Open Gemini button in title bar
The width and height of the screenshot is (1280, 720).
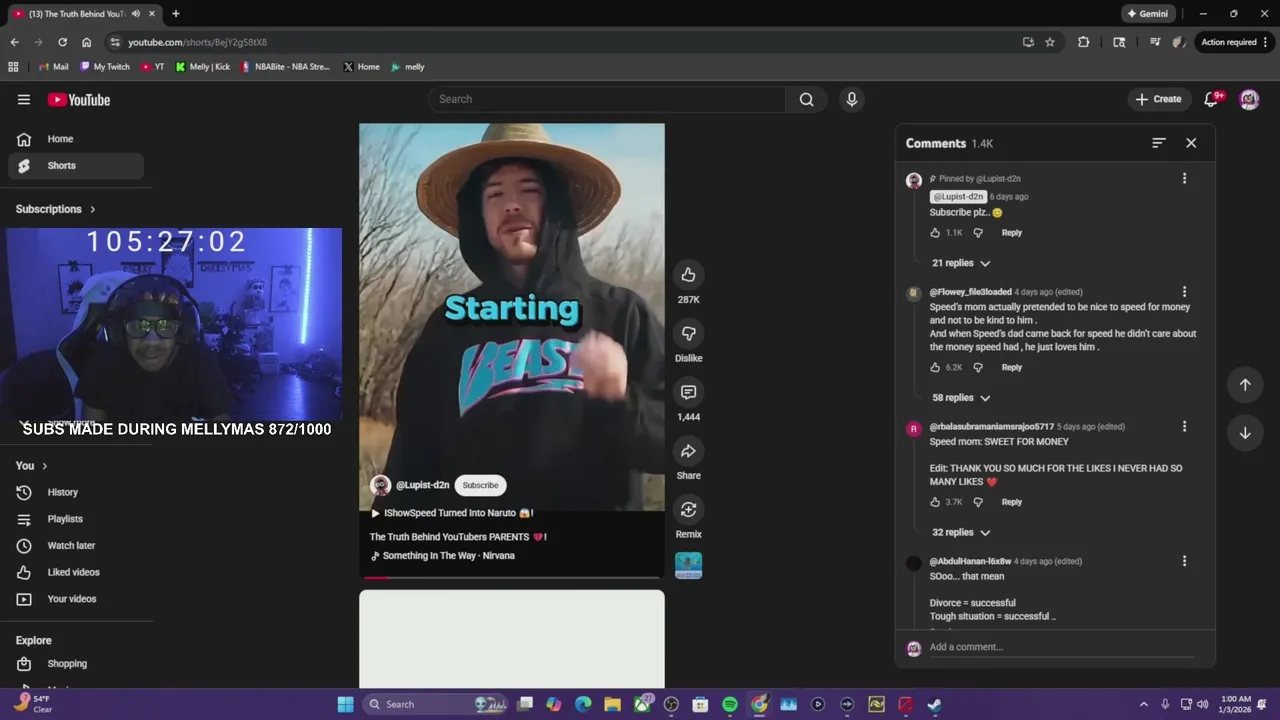pos(1148,14)
